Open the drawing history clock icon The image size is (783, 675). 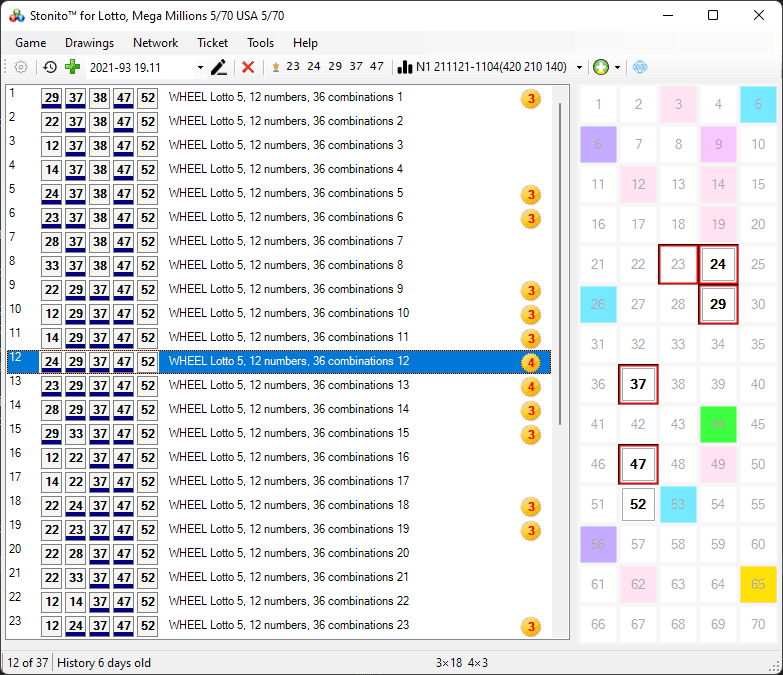50,67
